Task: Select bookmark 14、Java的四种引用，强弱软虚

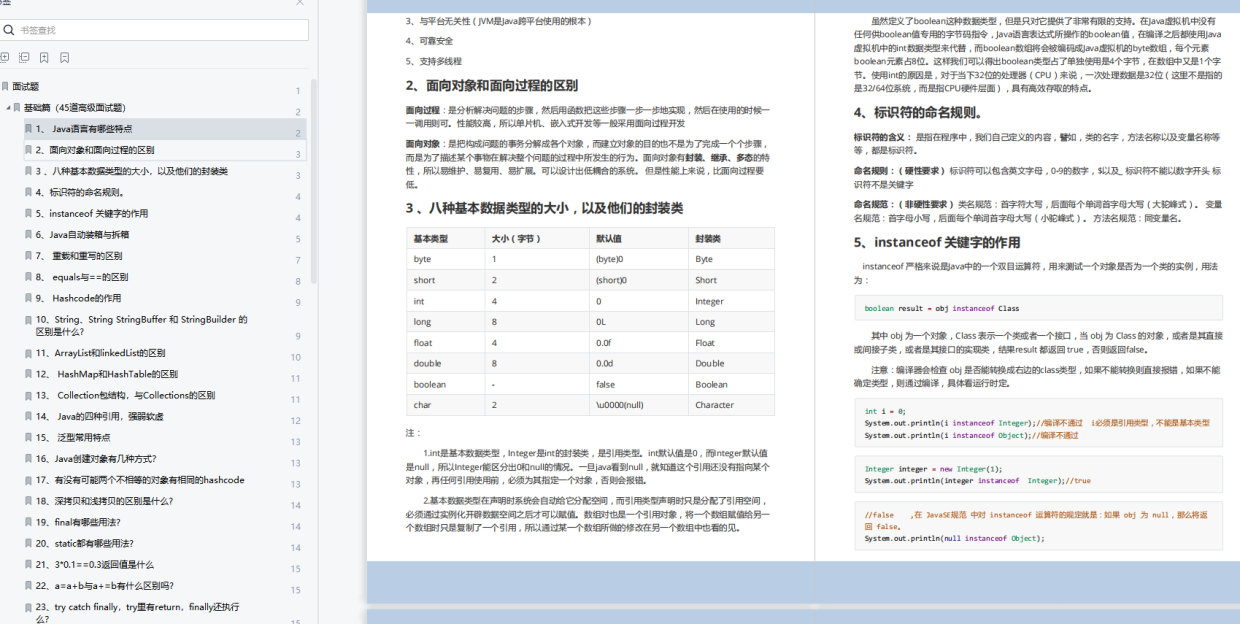Action: point(100,416)
